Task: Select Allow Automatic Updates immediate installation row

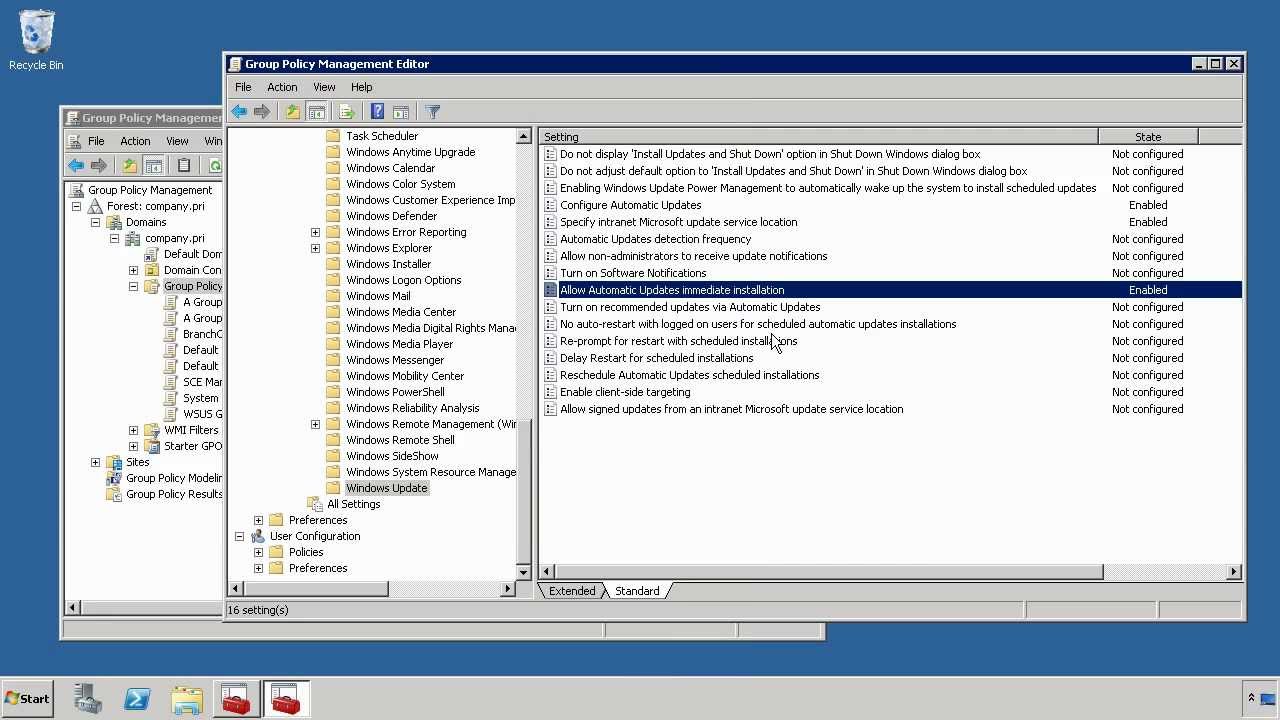Action: click(x=892, y=290)
